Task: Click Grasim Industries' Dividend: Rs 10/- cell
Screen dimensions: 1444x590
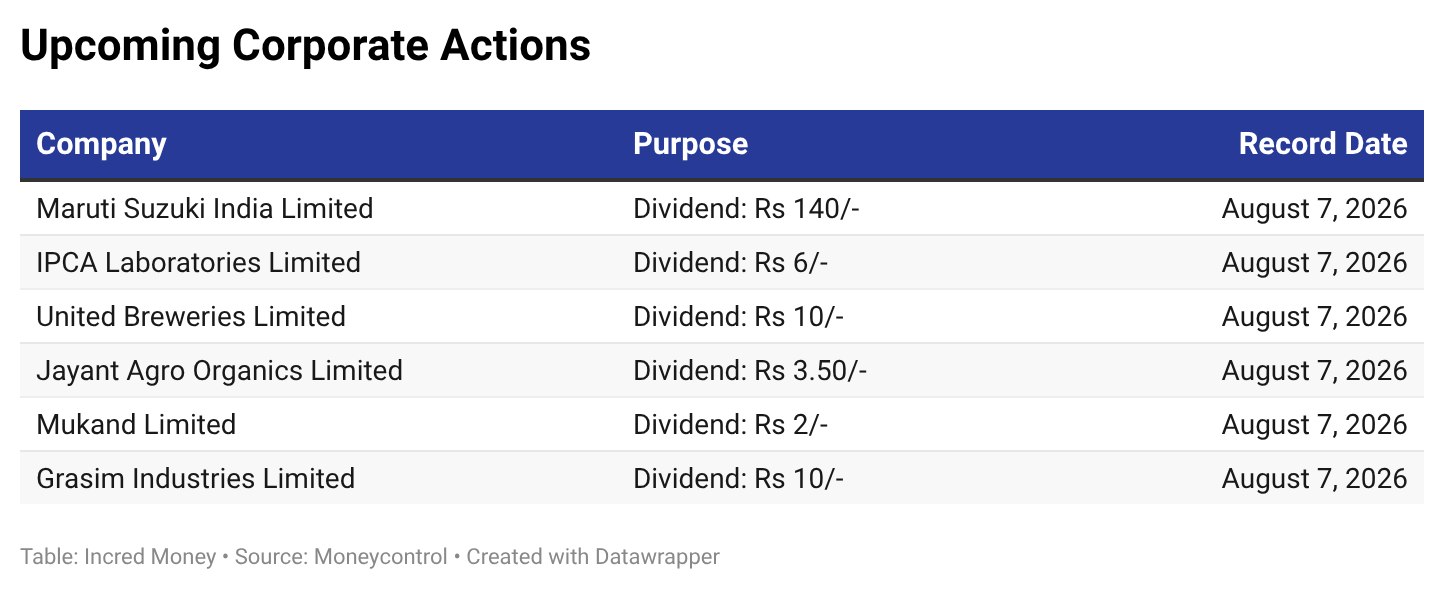Action: tap(739, 478)
